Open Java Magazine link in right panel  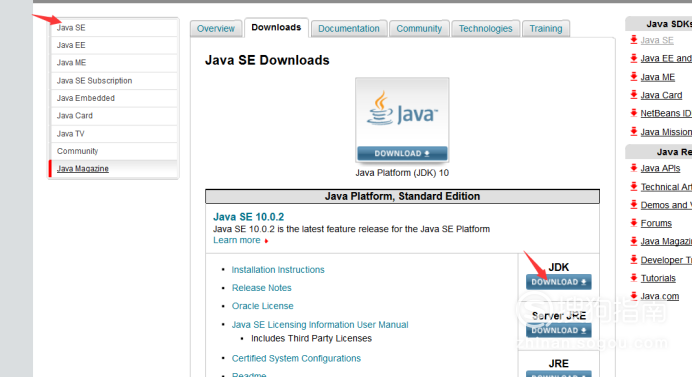point(666,241)
